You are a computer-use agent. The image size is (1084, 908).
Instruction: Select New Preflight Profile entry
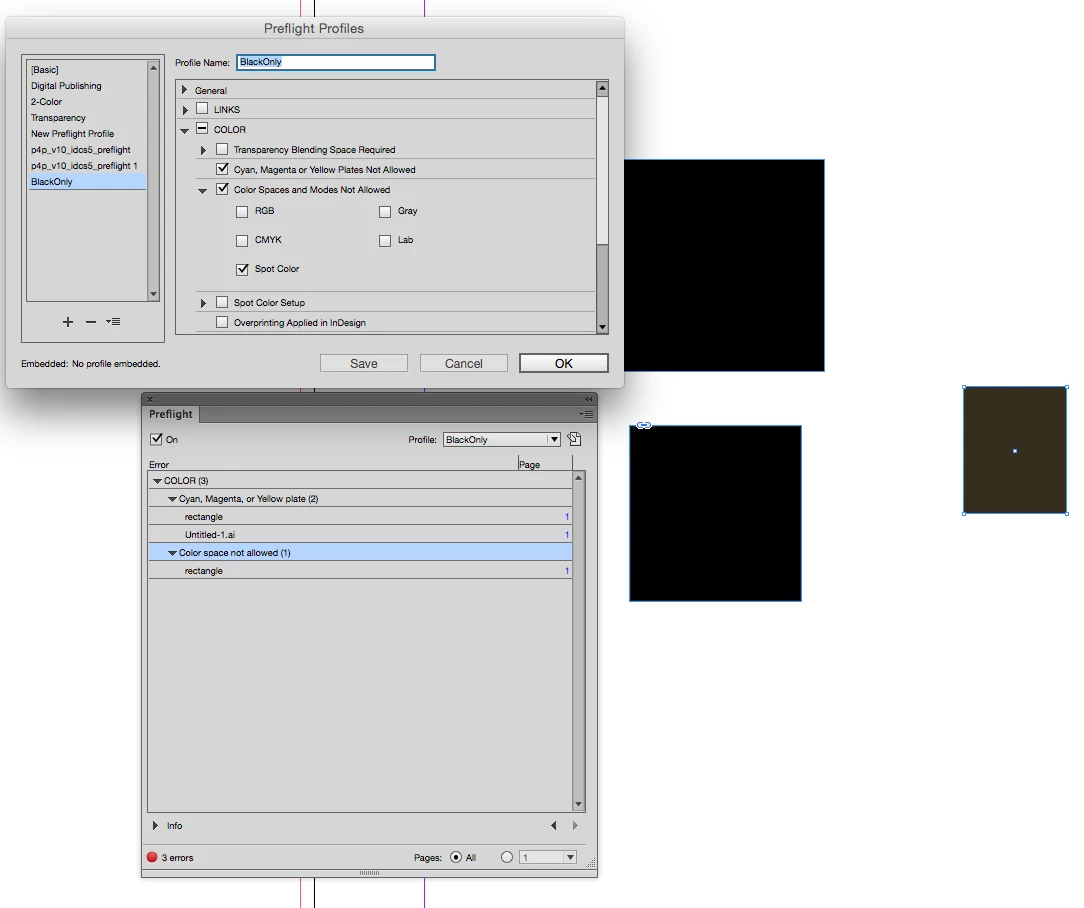coord(86,133)
